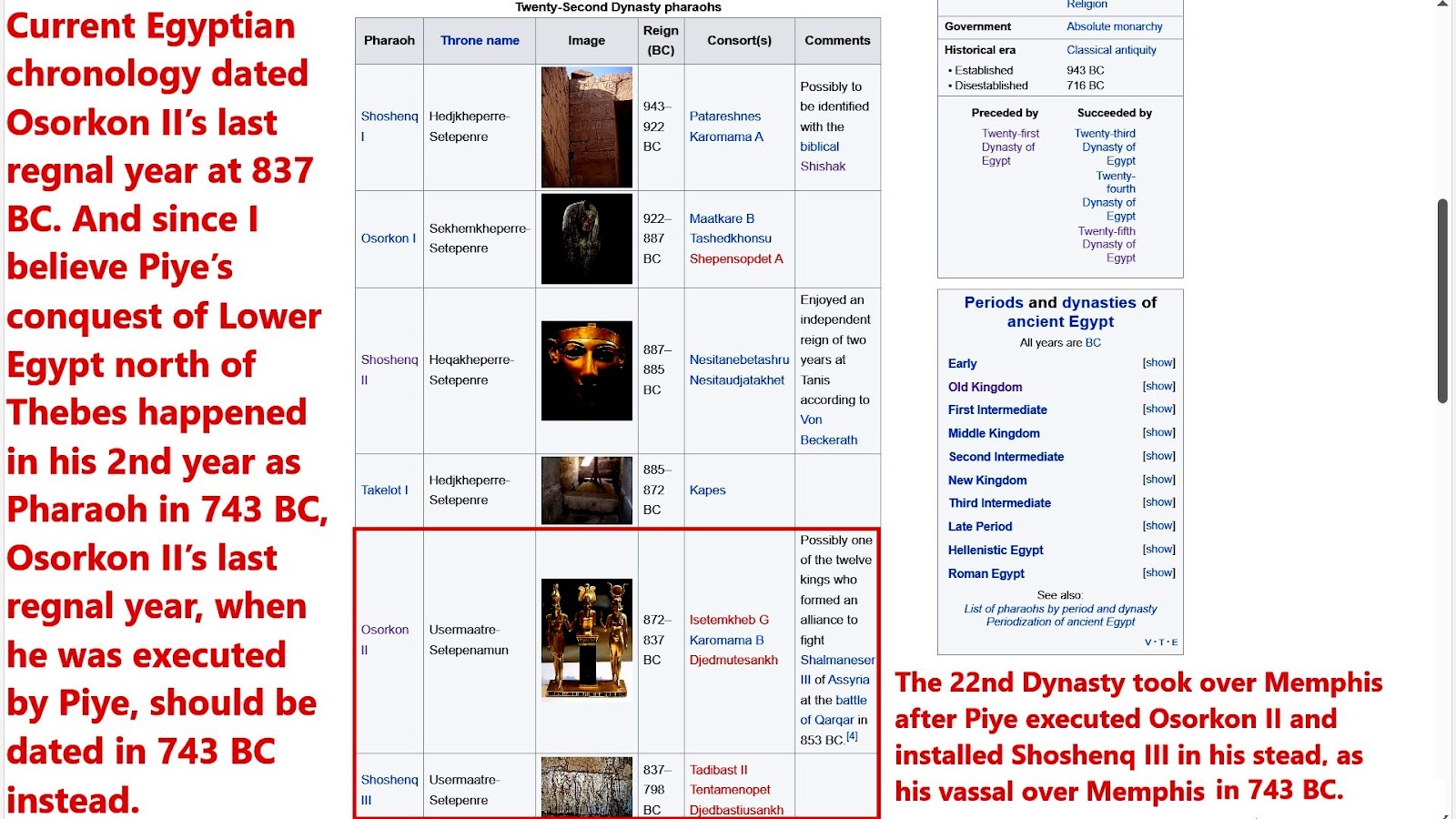
Task: Open the Middle Kingdom period link
Action: (x=994, y=433)
